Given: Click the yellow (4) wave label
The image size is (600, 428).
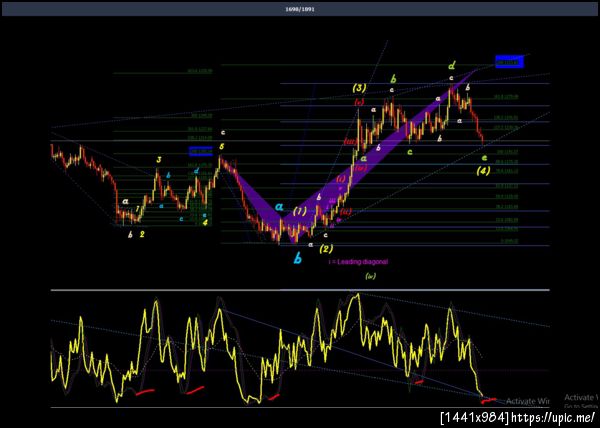Looking at the screenshot, I should (483, 171).
